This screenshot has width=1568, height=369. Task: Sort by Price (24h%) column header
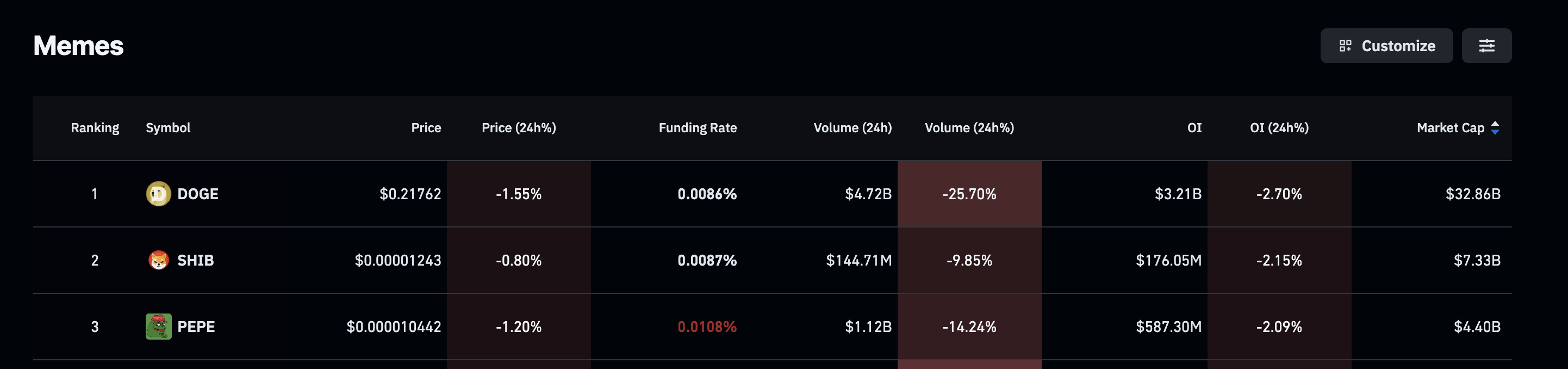click(519, 128)
